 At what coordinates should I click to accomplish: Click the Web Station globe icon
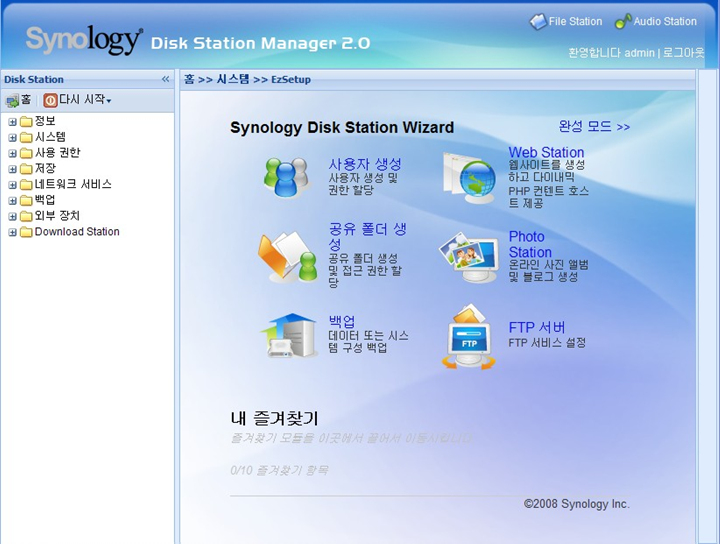click(x=469, y=178)
